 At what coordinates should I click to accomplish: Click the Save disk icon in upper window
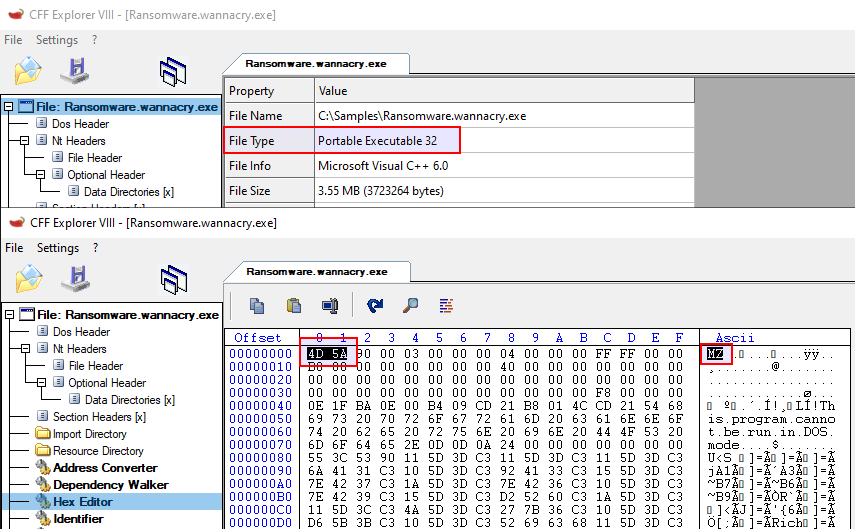click(x=75, y=71)
